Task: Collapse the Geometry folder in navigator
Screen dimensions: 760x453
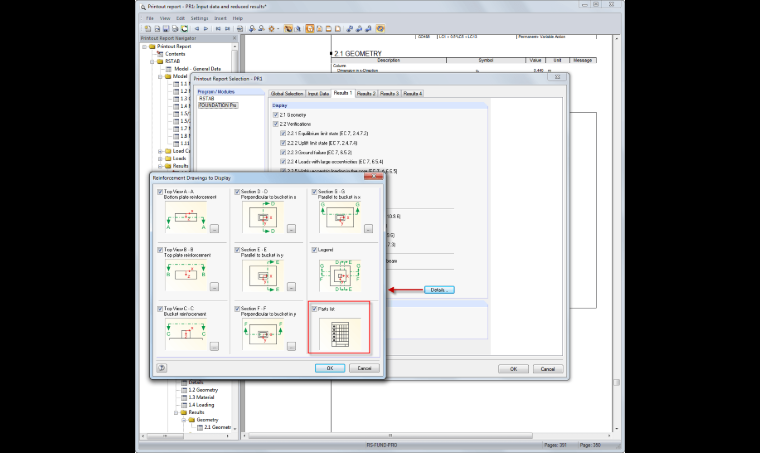Action: click(184, 420)
